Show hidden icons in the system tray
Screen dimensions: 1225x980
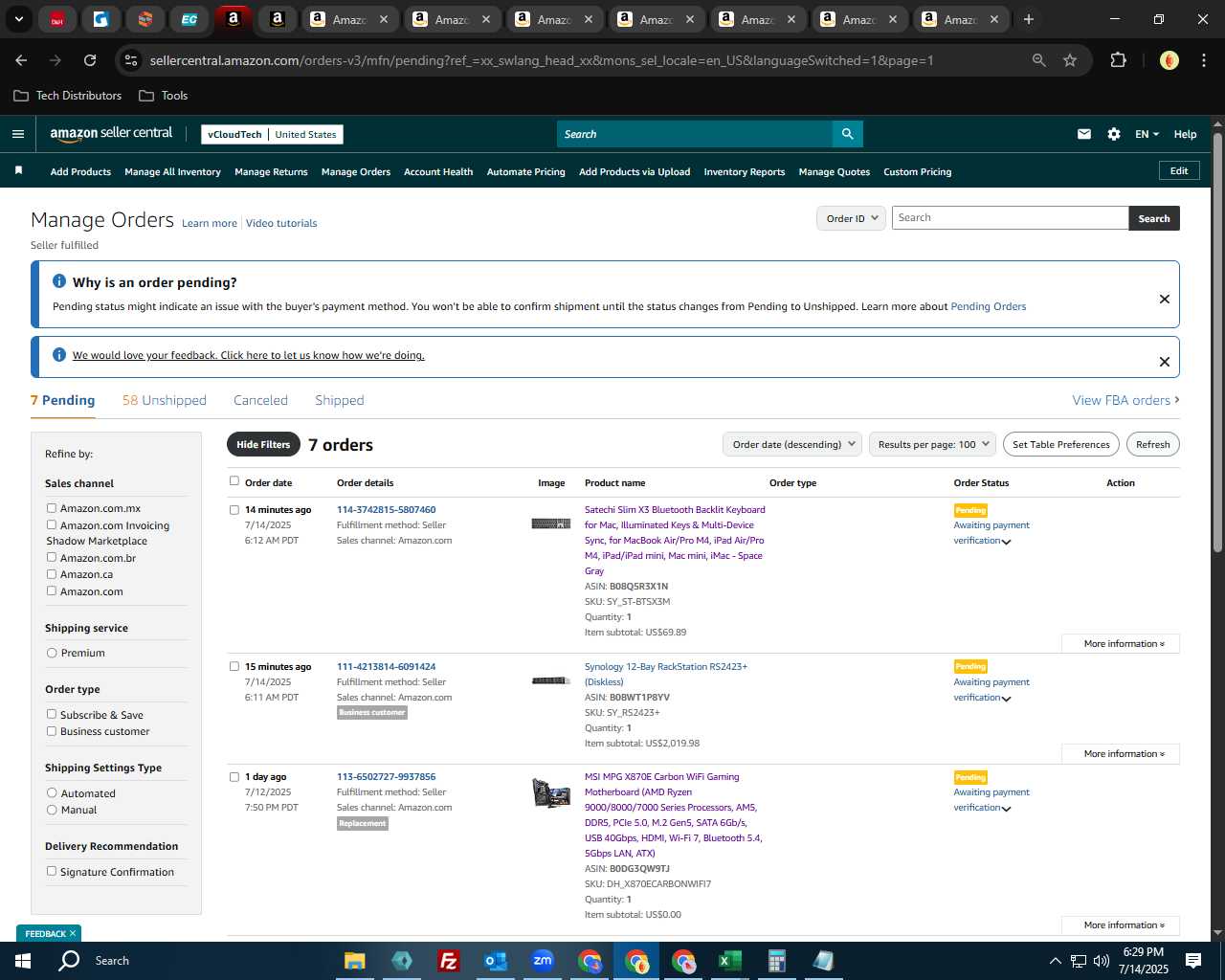(1055, 961)
